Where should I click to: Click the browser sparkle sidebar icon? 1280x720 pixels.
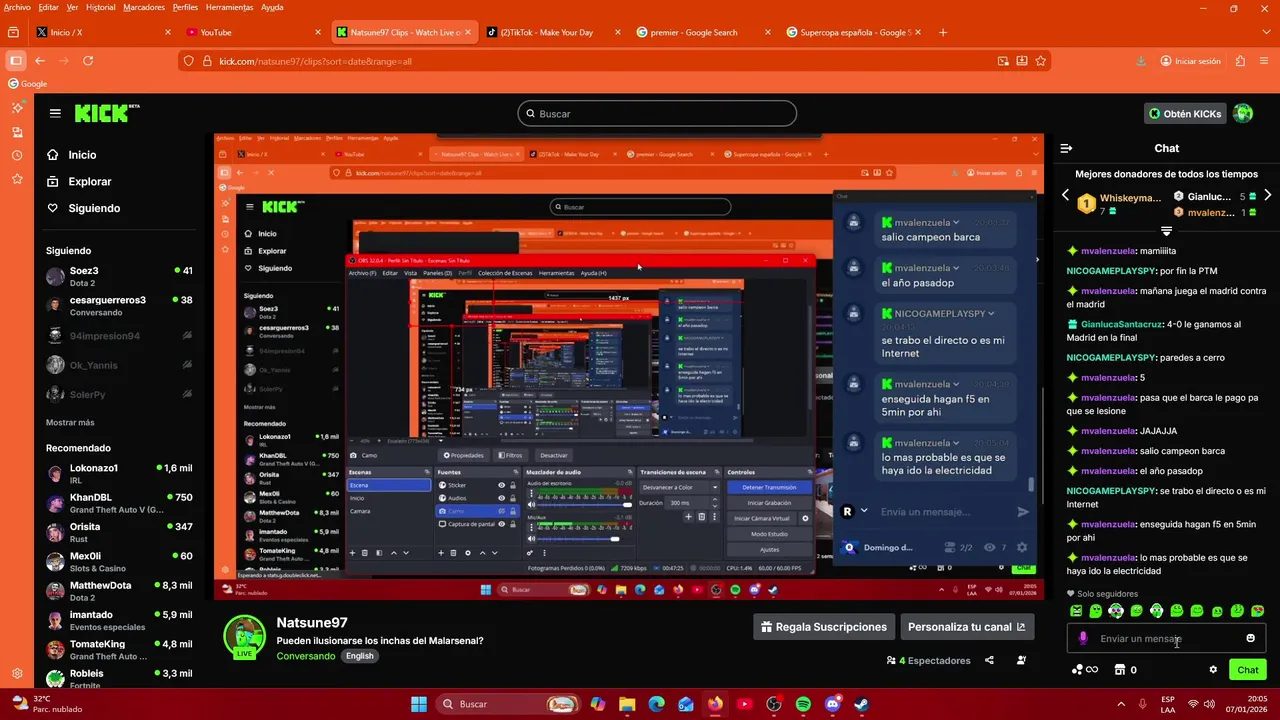[x=17, y=107]
